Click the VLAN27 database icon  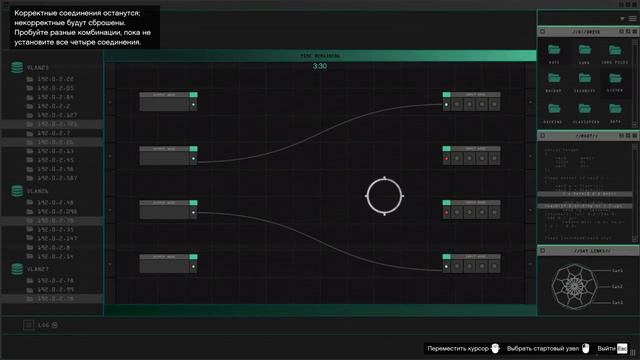pyautogui.click(x=17, y=269)
